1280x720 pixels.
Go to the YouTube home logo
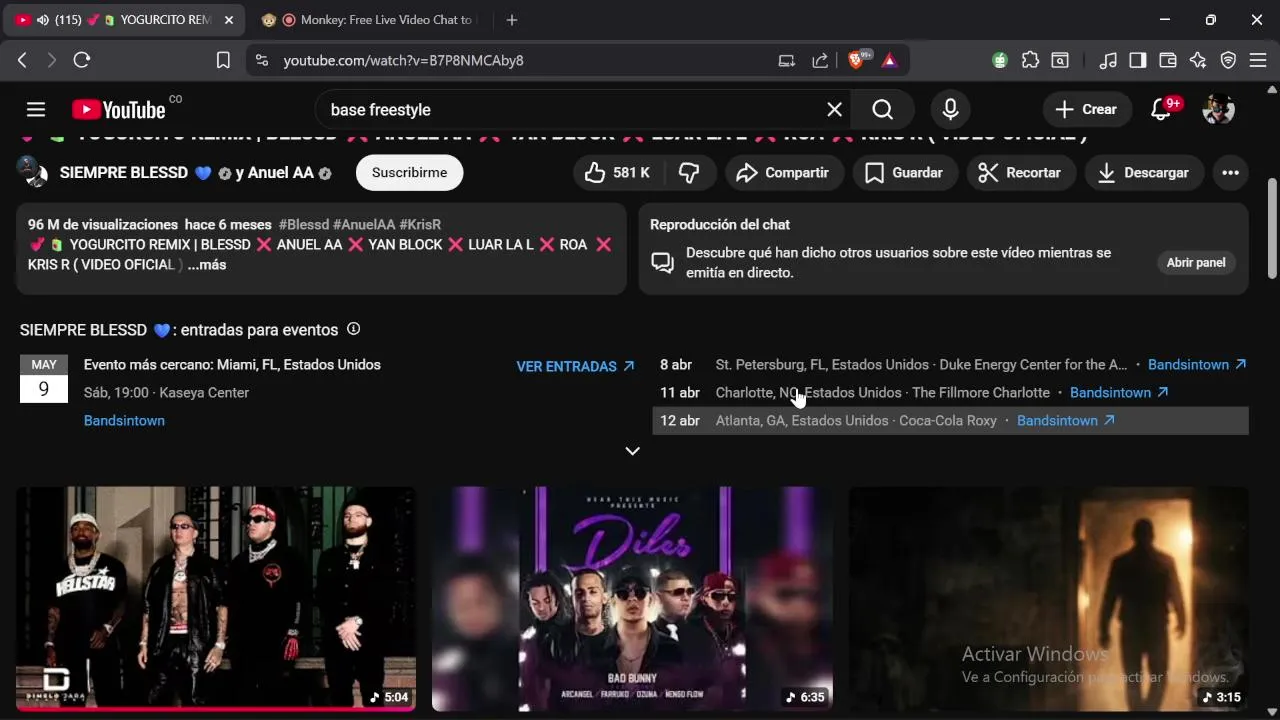[x=119, y=110]
